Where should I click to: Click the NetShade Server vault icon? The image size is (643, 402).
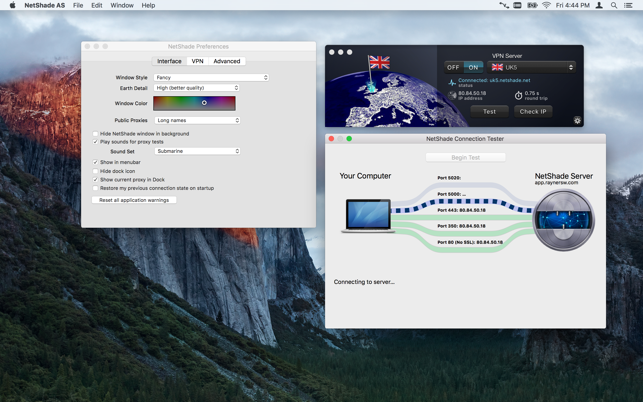[563, 218]
